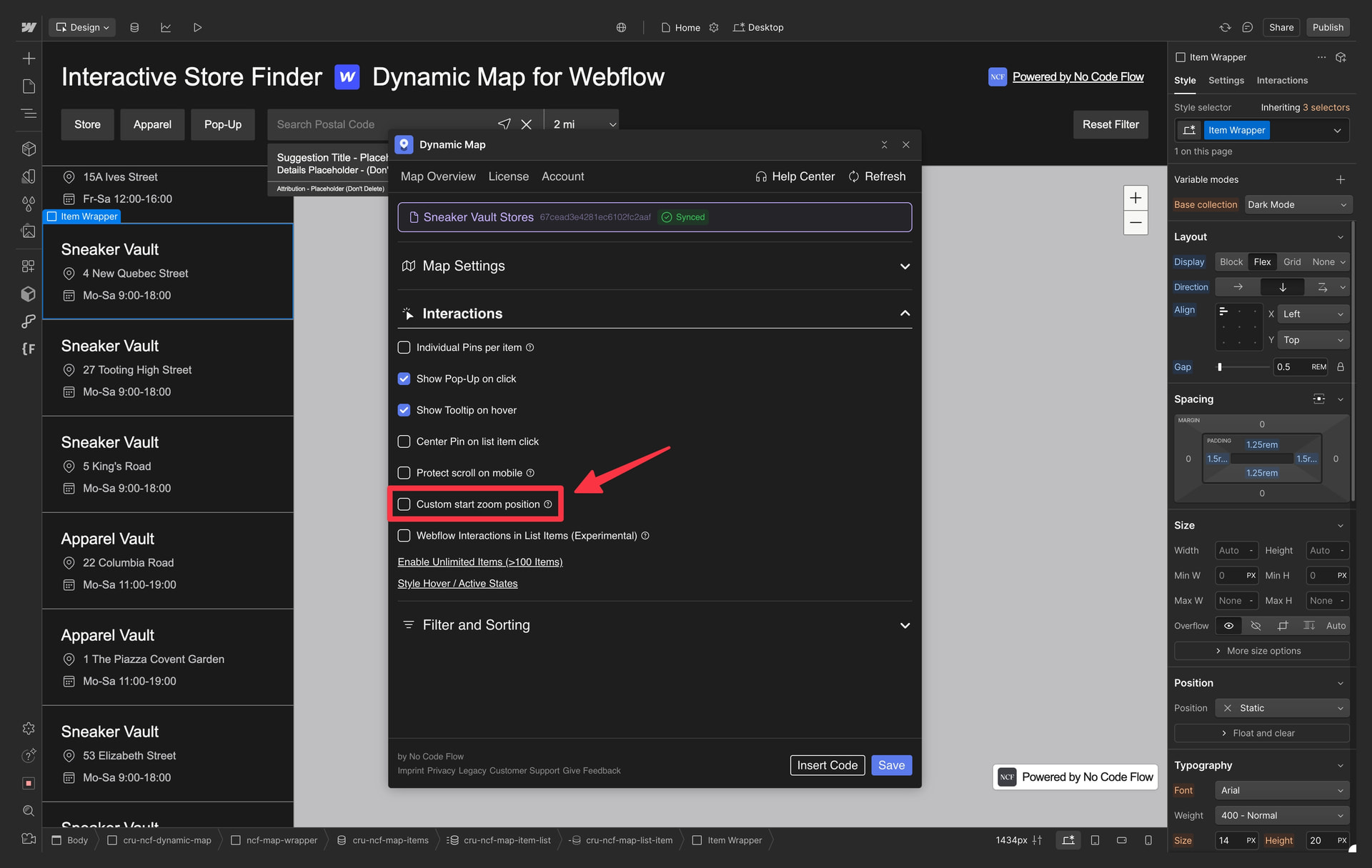The width and height of the screenshot is (1372, 868).
Task: Click the Refresh button in Dynamic Map
Action: click(x=877, y=176)
